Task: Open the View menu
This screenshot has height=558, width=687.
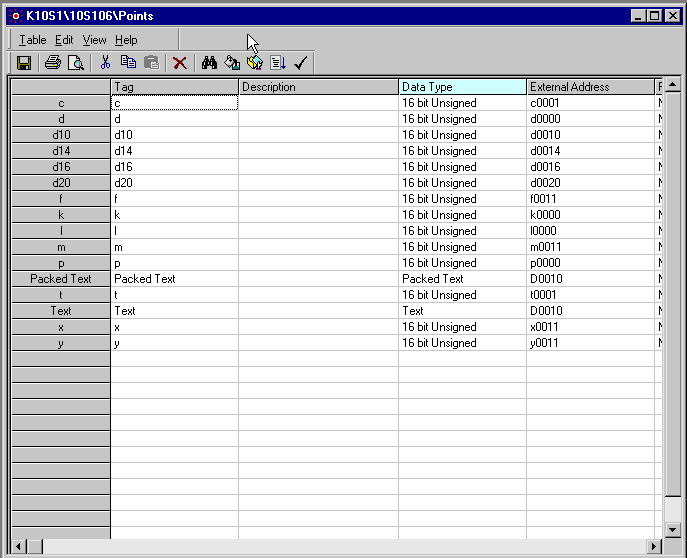Action: pyautogui.click(x=94, y=40)
